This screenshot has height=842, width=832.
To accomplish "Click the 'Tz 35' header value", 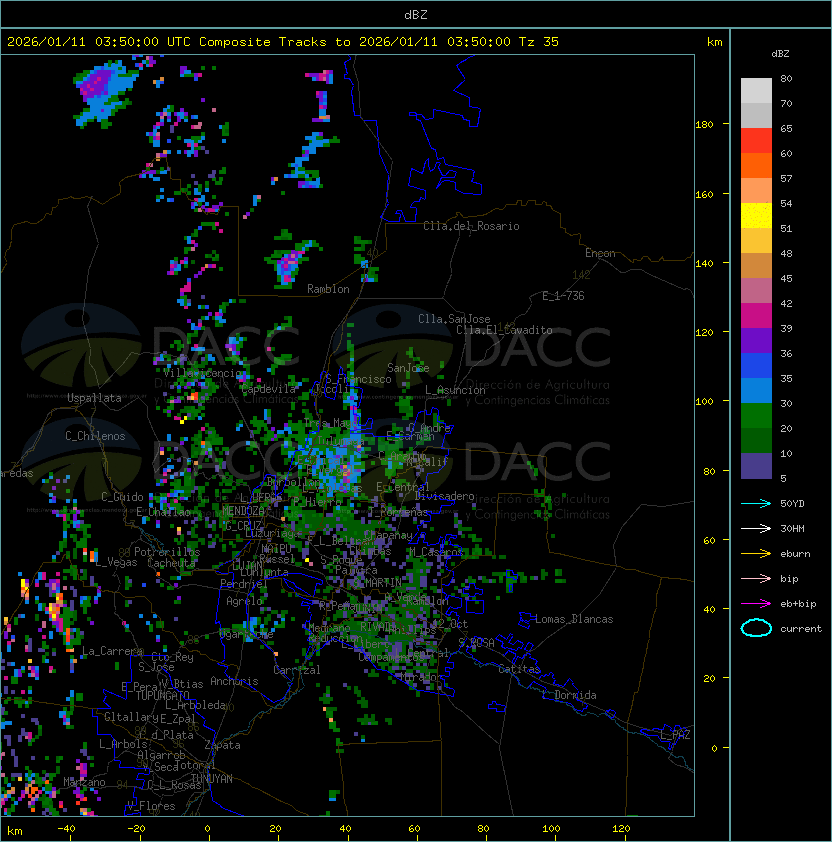I will (539, 42).
